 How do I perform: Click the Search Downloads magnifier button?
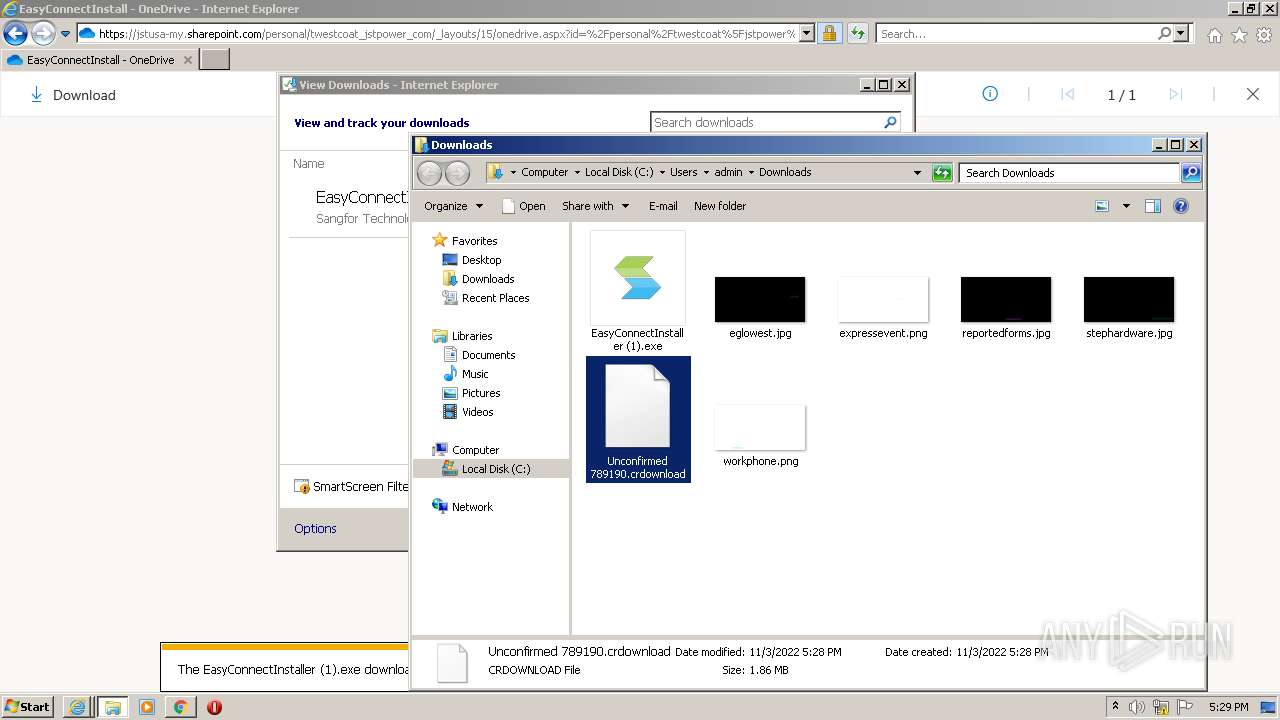(1190, 173)
